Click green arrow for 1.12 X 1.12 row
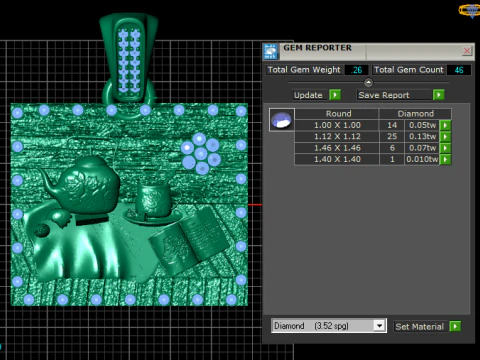 coord(445,137)
